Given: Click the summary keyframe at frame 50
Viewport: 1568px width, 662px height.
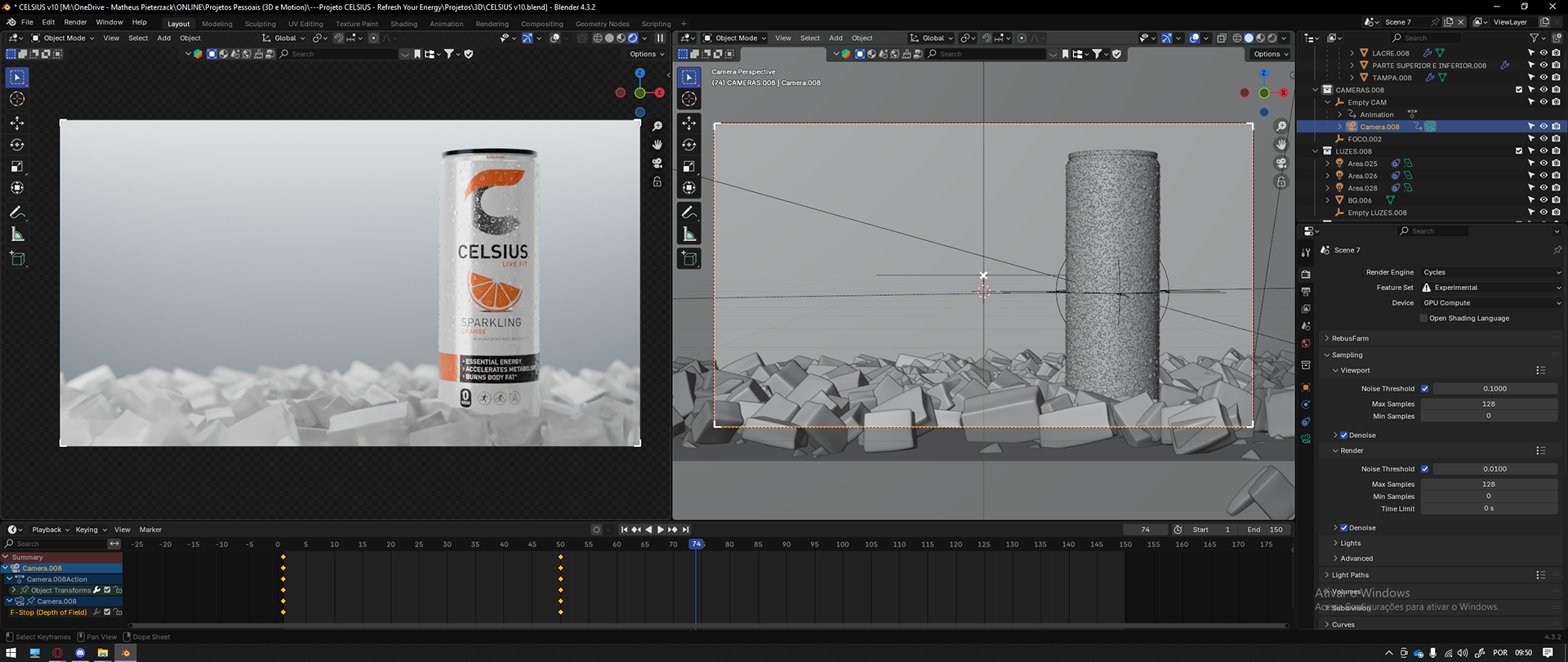Looking at the screenshot, I should [560, 557].
